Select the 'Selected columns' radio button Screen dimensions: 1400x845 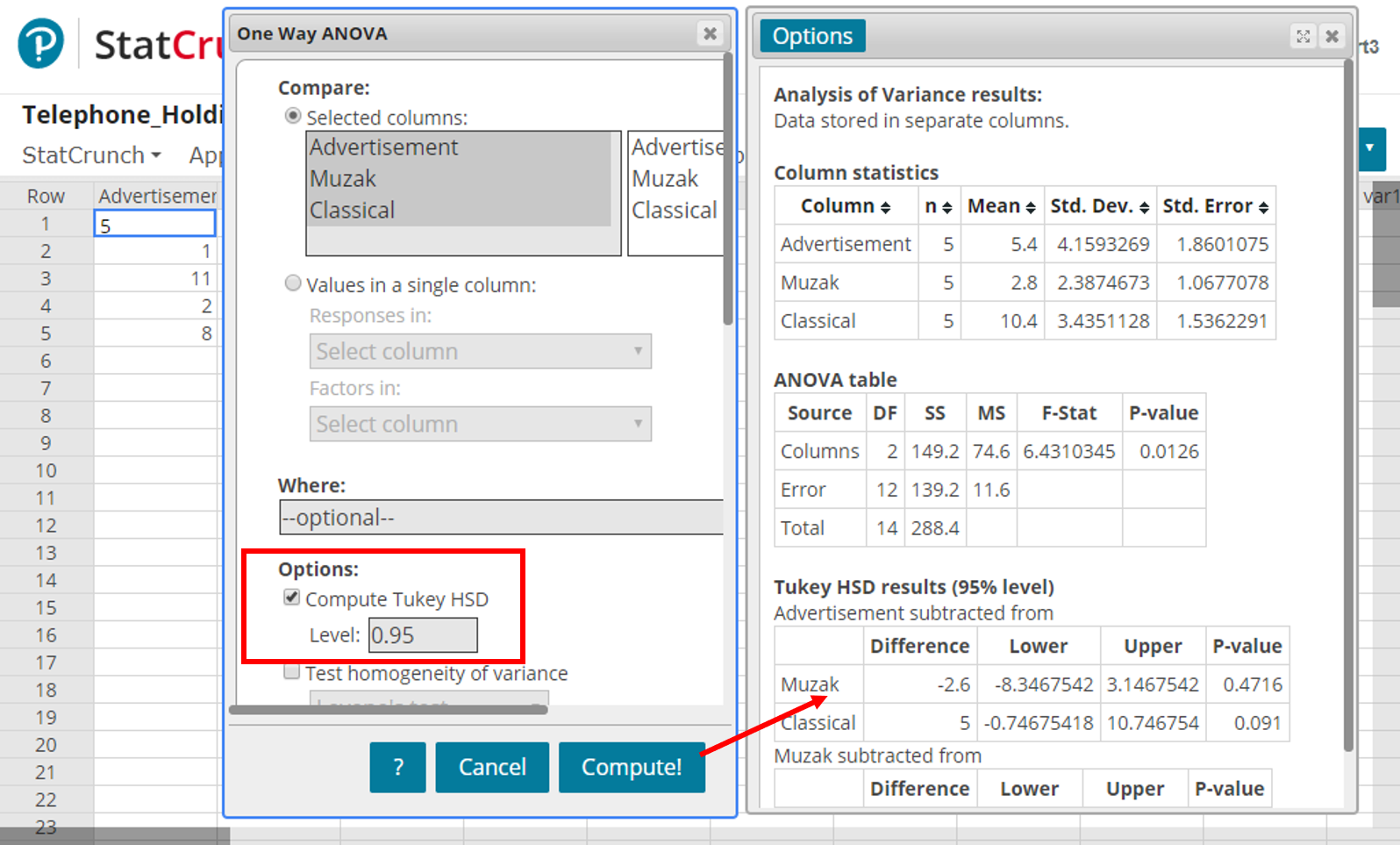pos(293,116)
